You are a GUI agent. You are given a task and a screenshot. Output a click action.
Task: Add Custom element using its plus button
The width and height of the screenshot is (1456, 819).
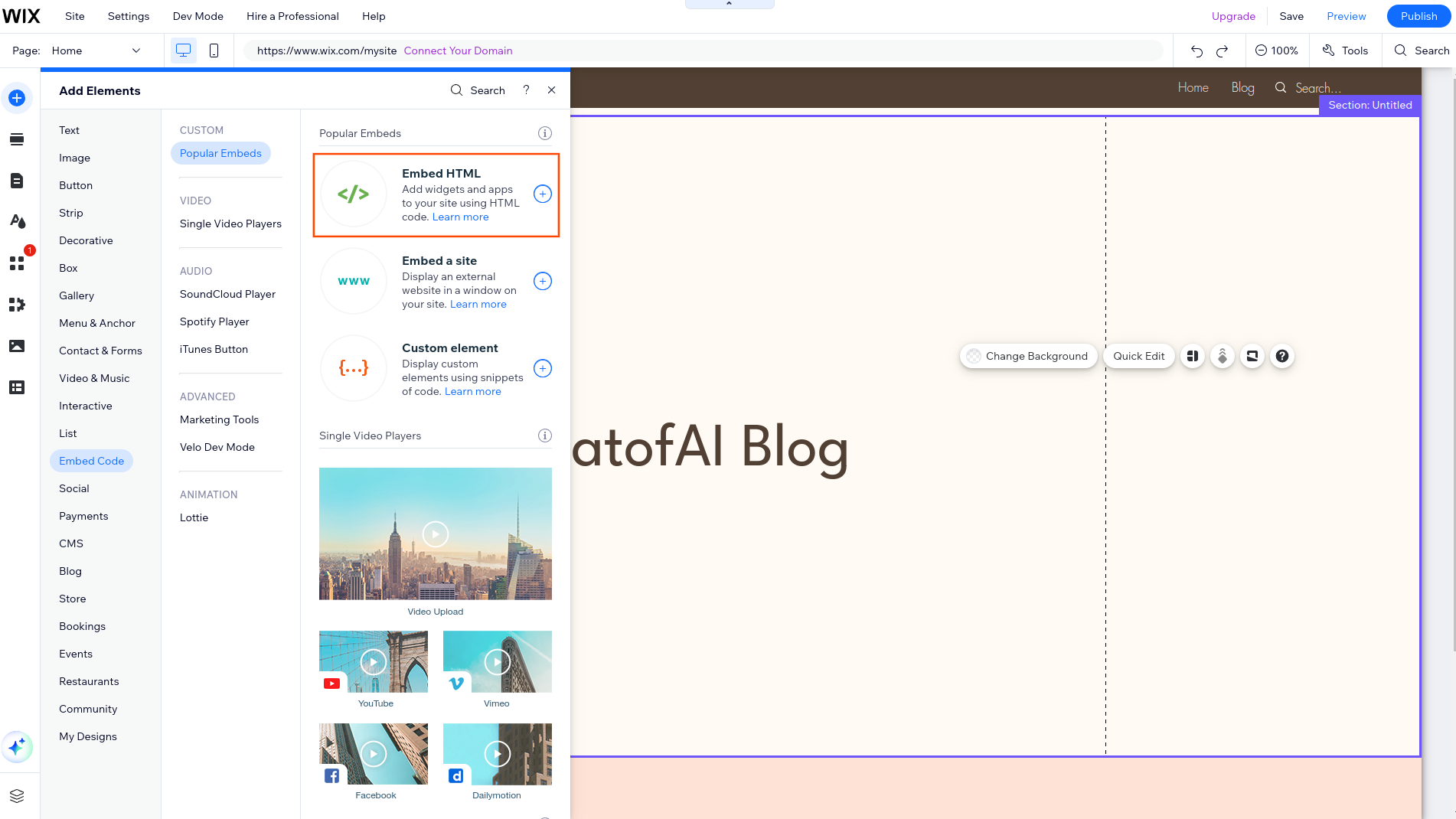tap(543, 368)
